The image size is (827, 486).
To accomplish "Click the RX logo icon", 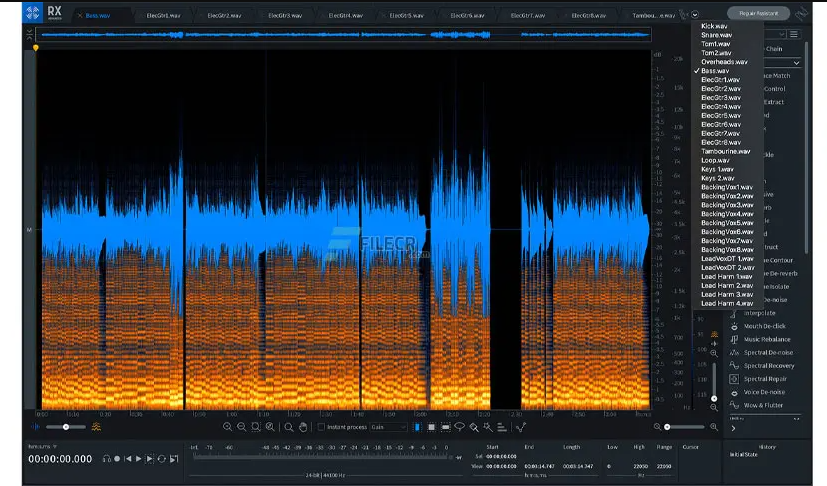I will [x=33, y=12].
